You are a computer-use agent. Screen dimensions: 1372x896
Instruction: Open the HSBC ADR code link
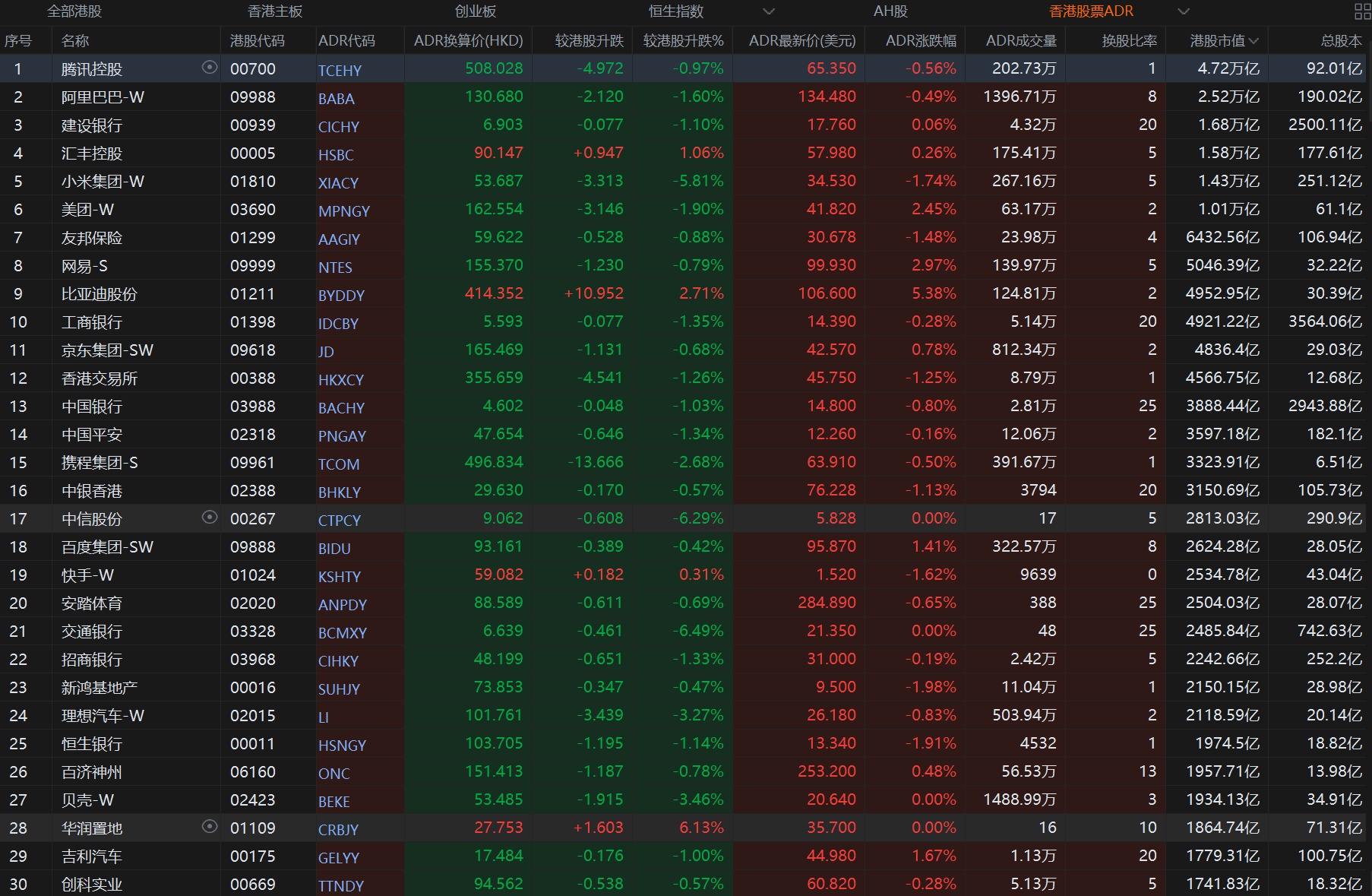click(336, 155)
